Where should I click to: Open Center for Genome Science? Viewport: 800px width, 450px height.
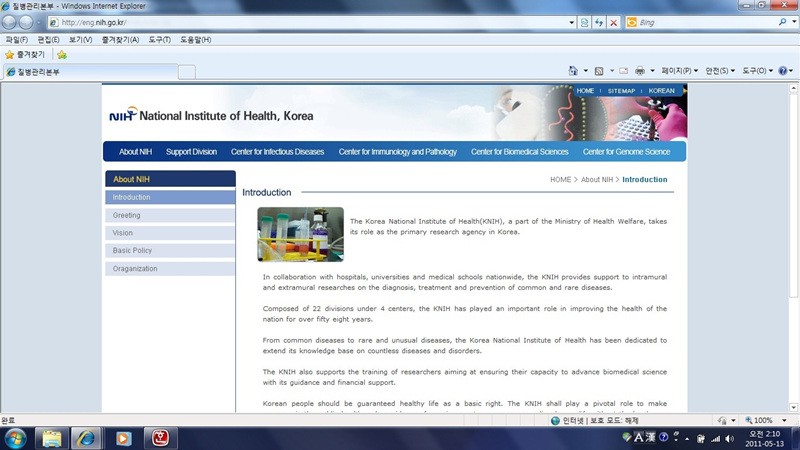tap(627, 152)
